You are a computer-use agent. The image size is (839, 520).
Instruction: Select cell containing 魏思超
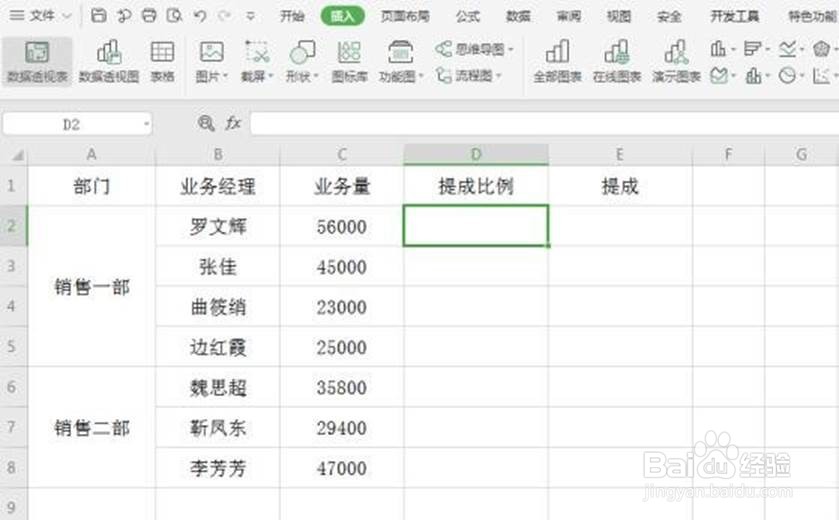(218, 387)
